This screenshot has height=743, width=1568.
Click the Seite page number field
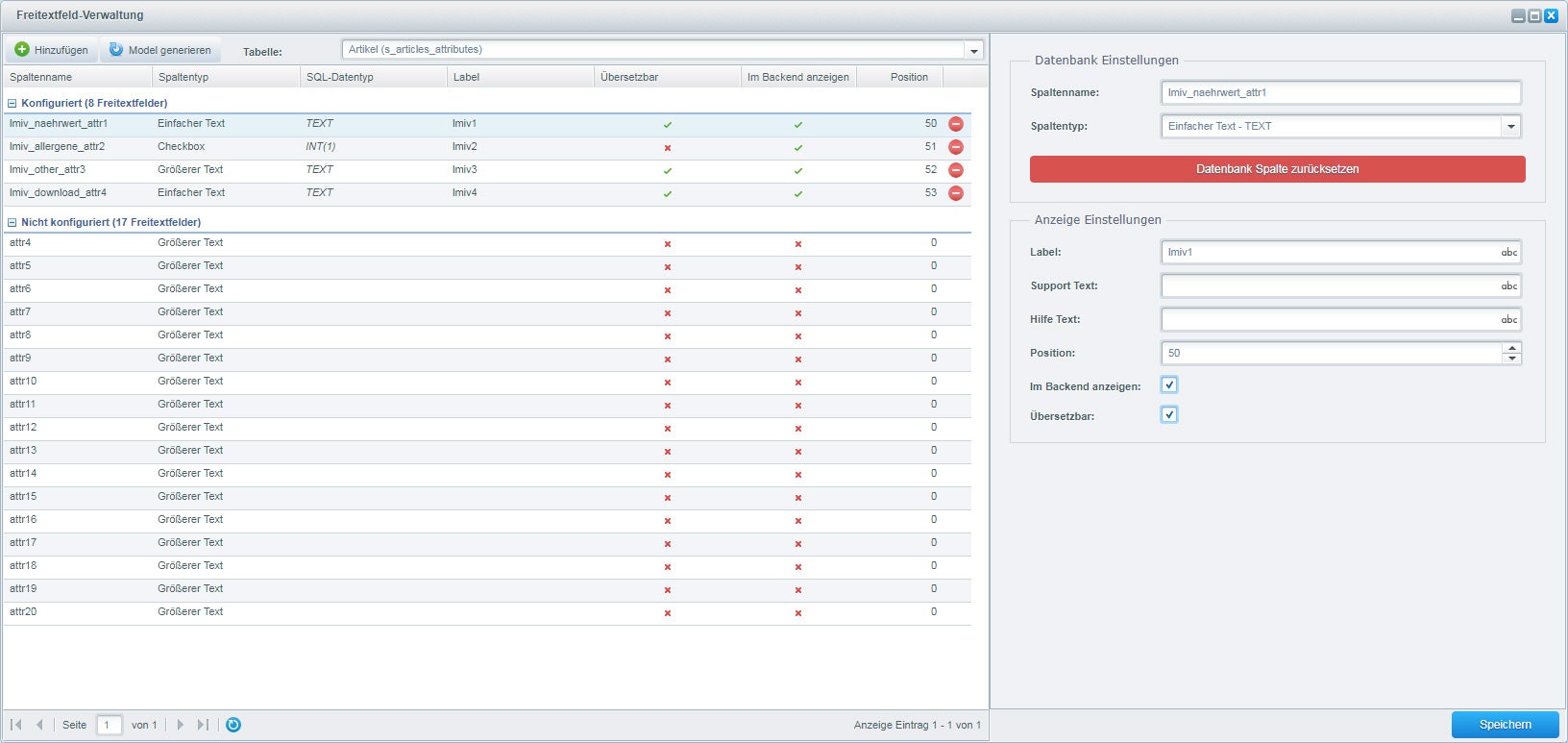pos(110,725)
